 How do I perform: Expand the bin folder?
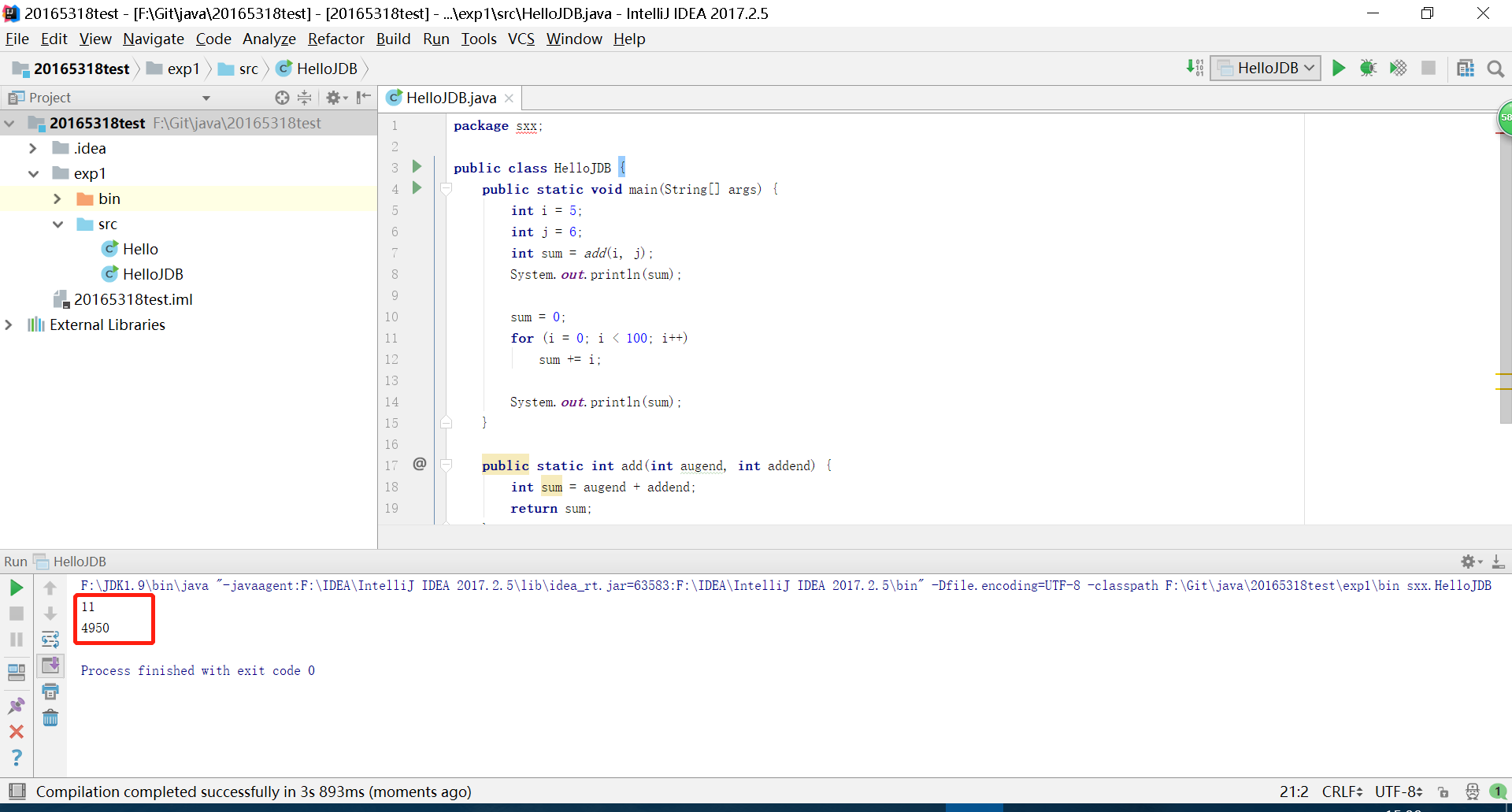[x=57, y=199]
